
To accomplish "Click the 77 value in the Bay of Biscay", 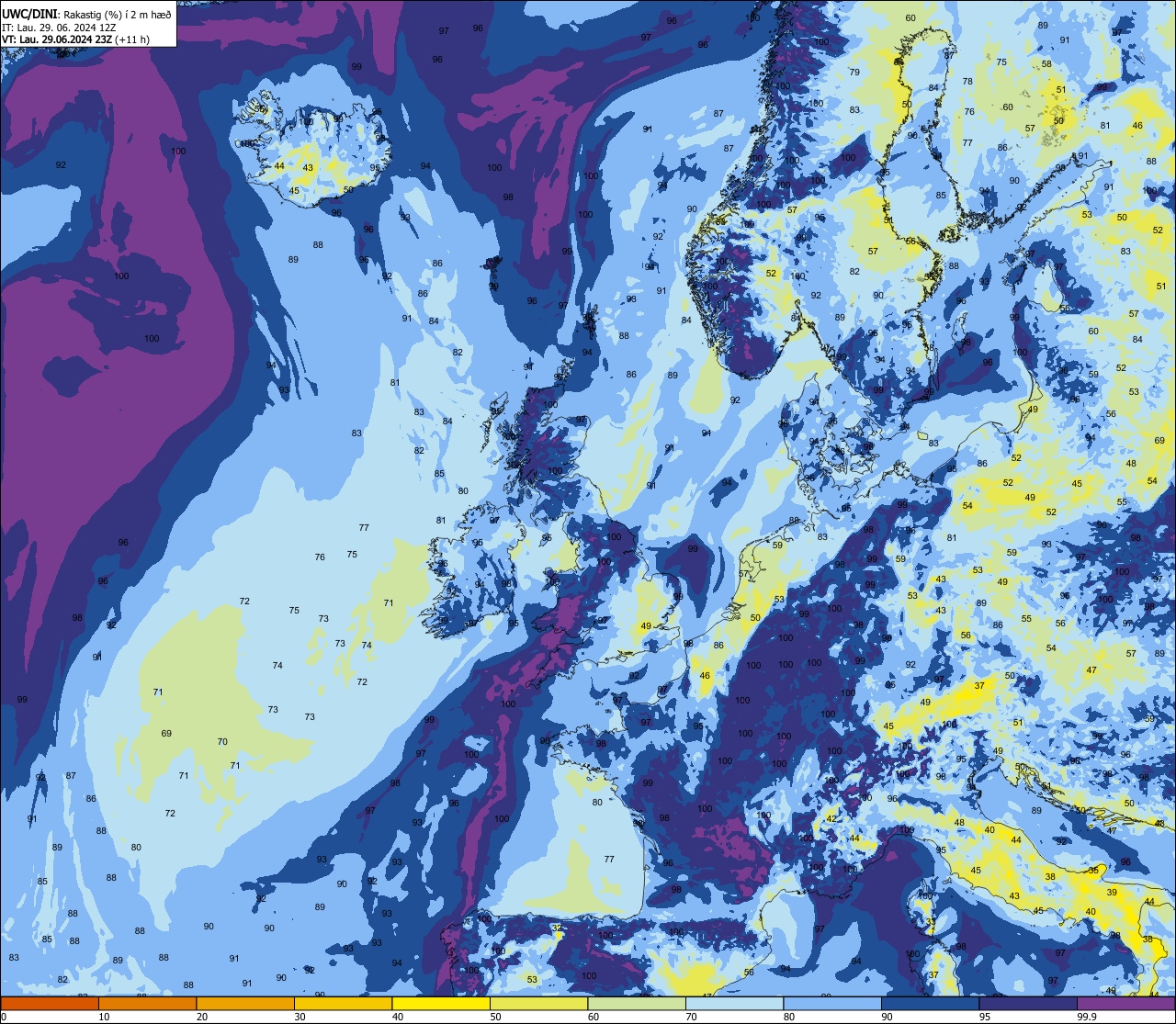I will (609, 859).
